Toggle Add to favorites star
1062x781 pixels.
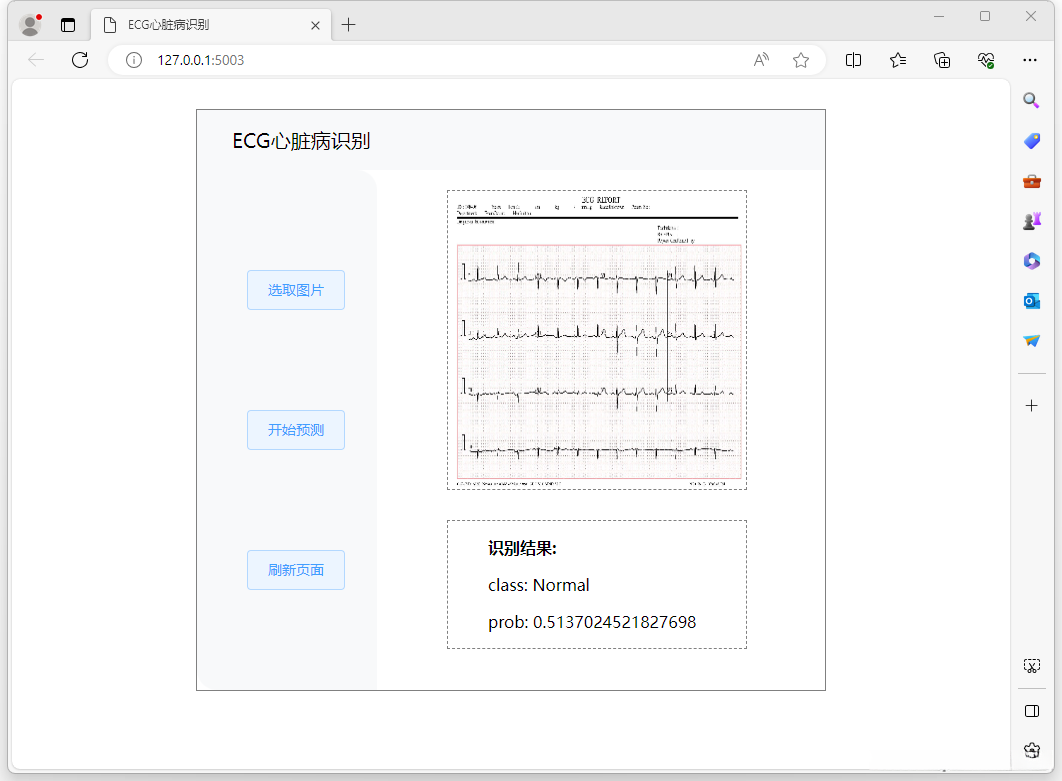click(800, 60)
